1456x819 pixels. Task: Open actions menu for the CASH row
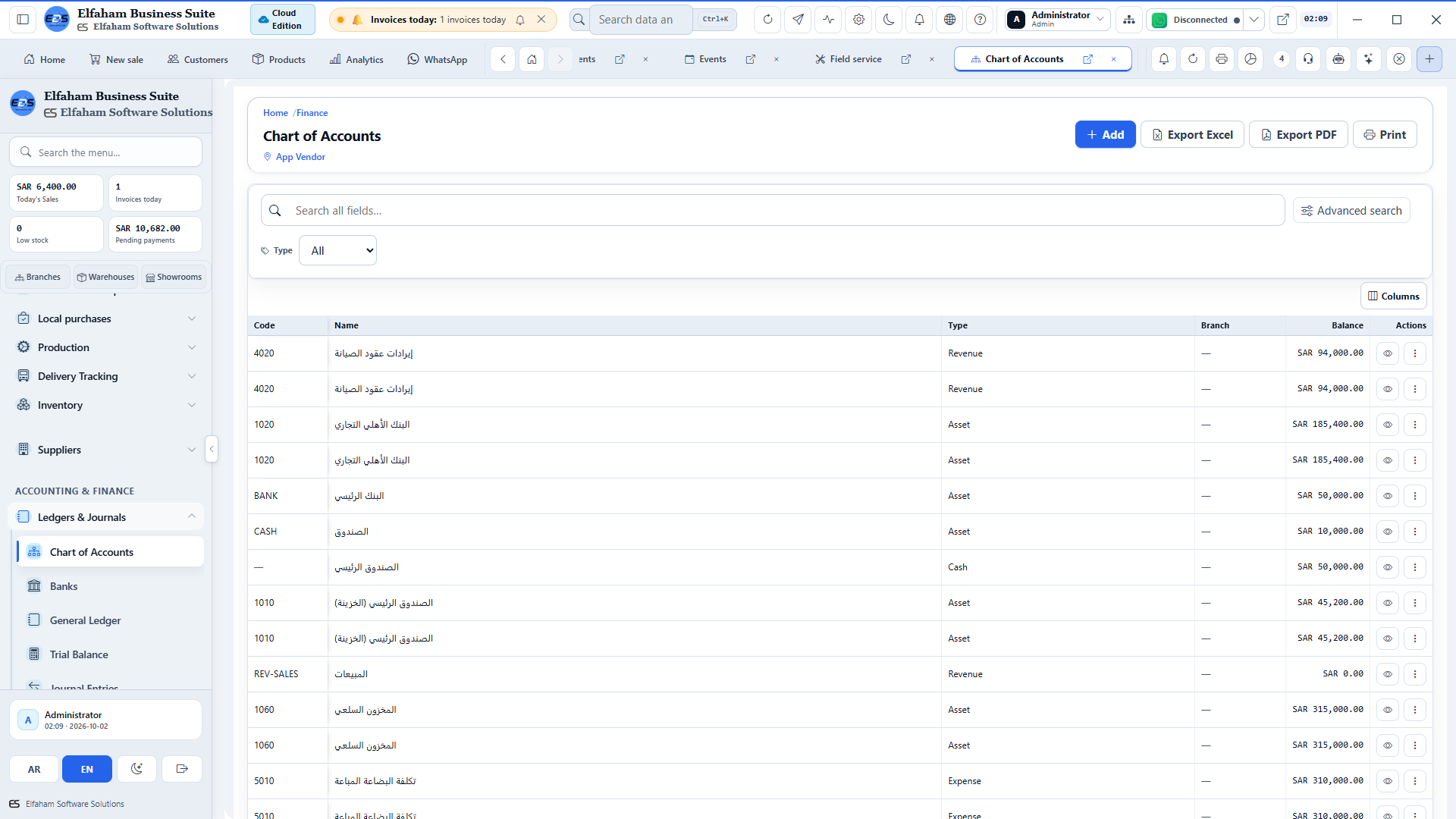click(1414, 532)
